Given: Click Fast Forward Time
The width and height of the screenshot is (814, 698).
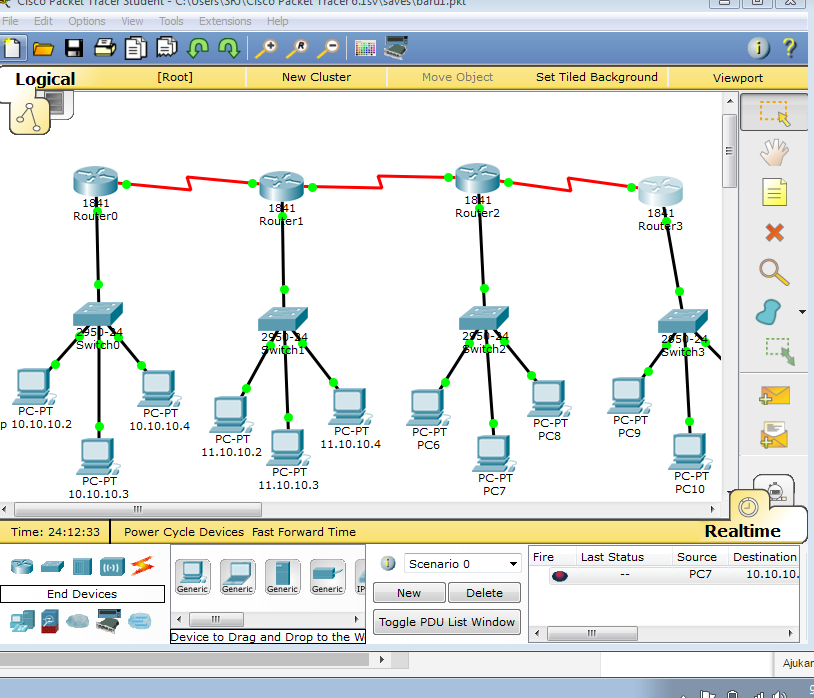Looking at the screenshot, I should pos(304,532).
